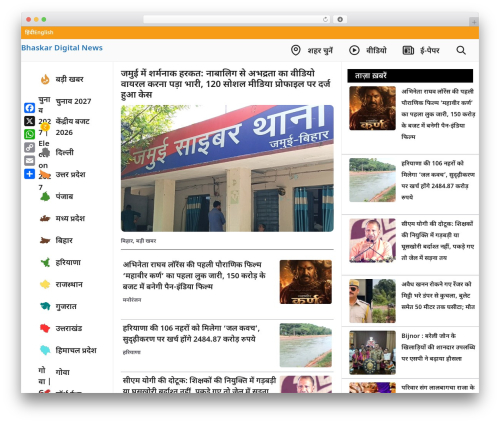Image resolution: width=500 pixels, height=423 pixels.
Task: Click Gujarat map icon
Action: [x=45, y=306]
